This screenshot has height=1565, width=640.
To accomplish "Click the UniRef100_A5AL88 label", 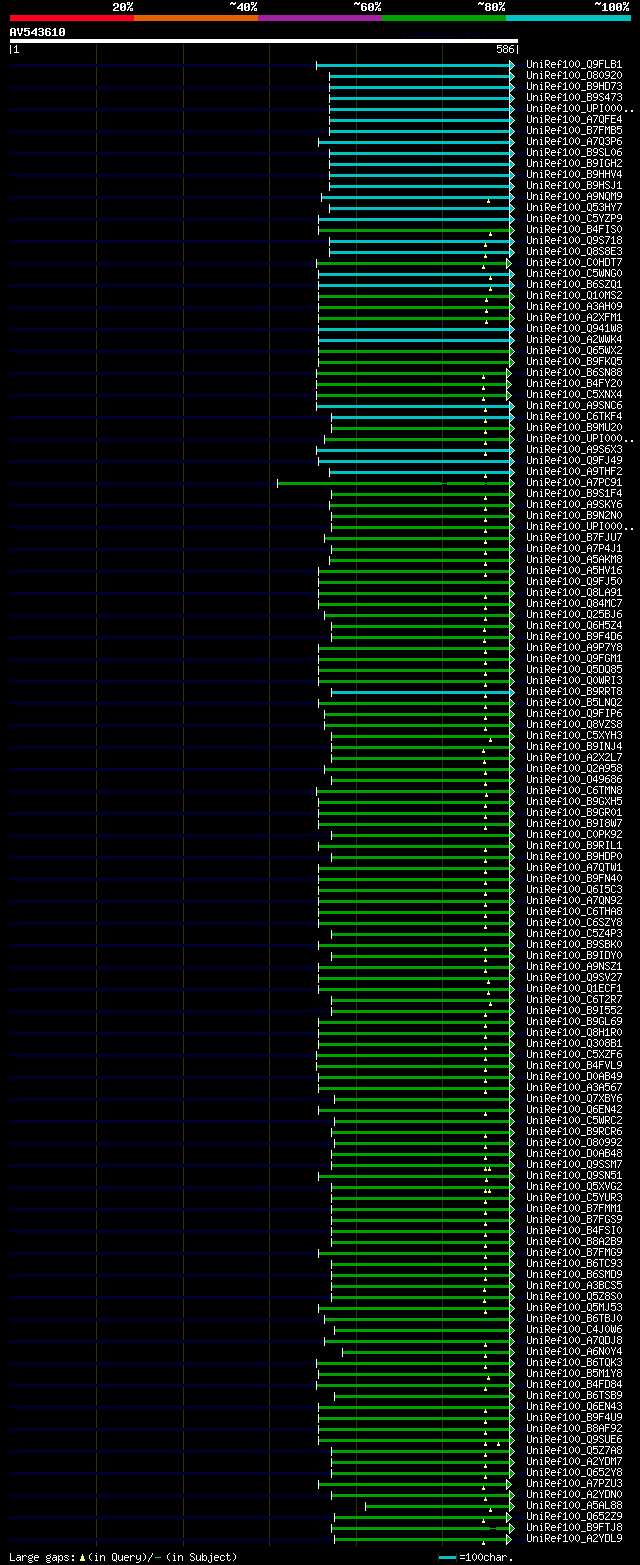I will click(x=574, y=1505).
